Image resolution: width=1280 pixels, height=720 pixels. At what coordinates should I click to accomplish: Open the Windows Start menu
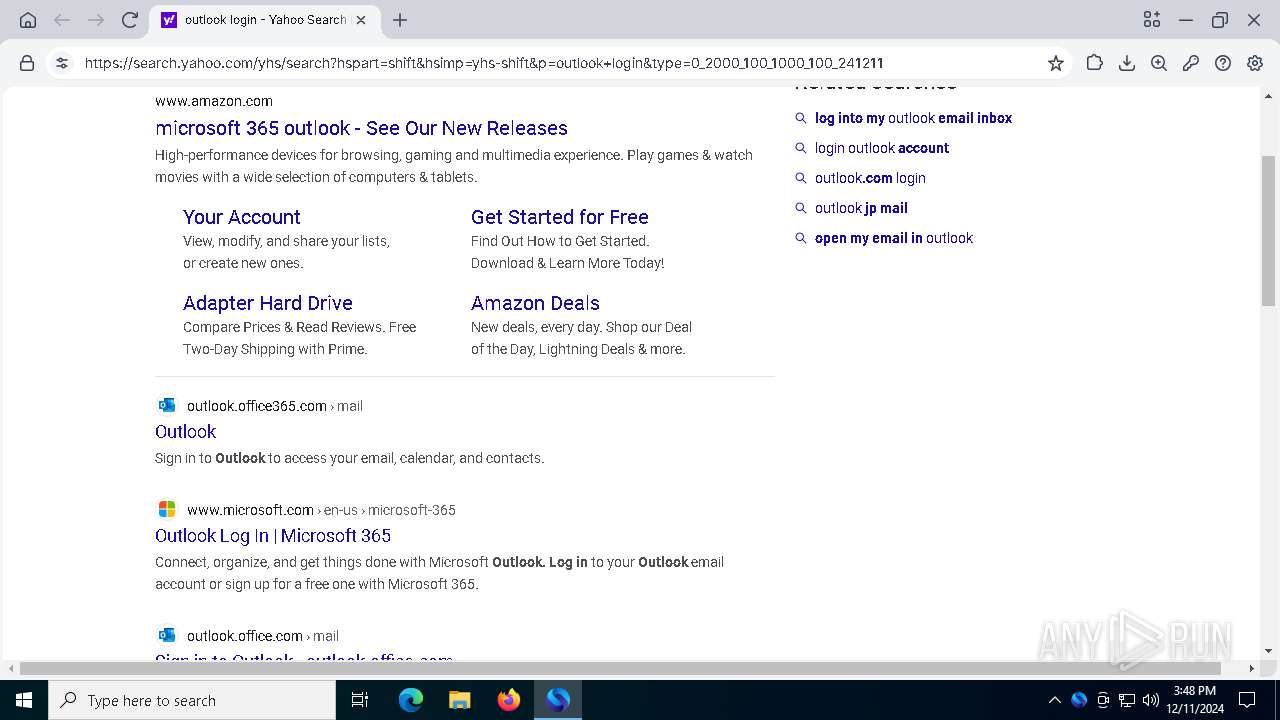[24, 700]
